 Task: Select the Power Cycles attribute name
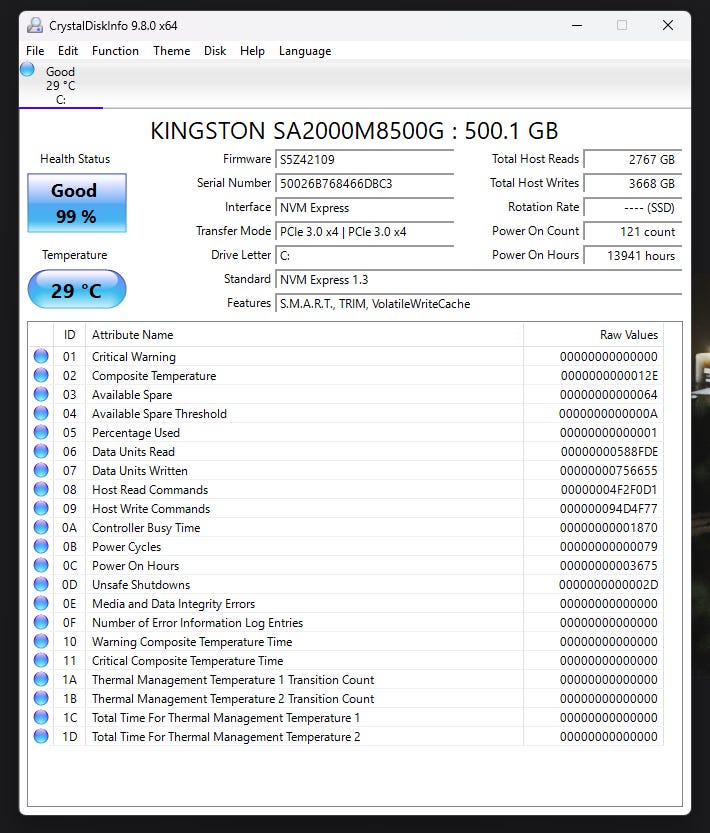coord(126,547)
